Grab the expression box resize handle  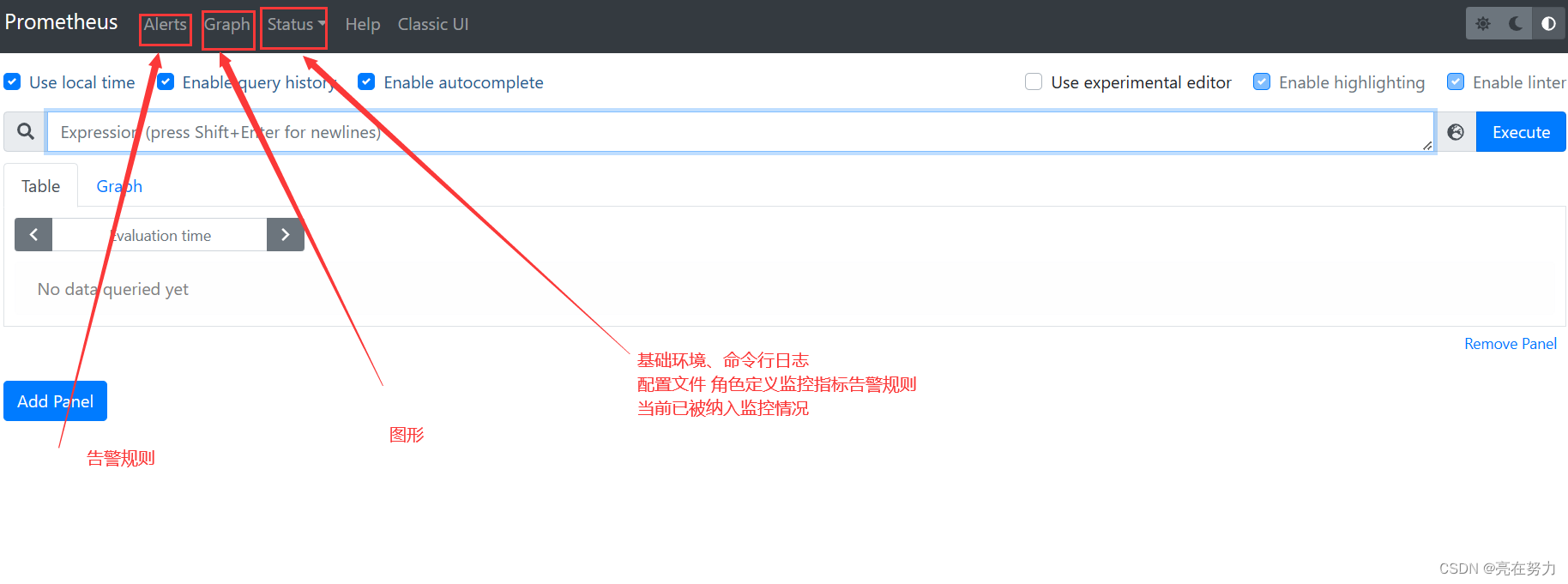point(1427,145)
